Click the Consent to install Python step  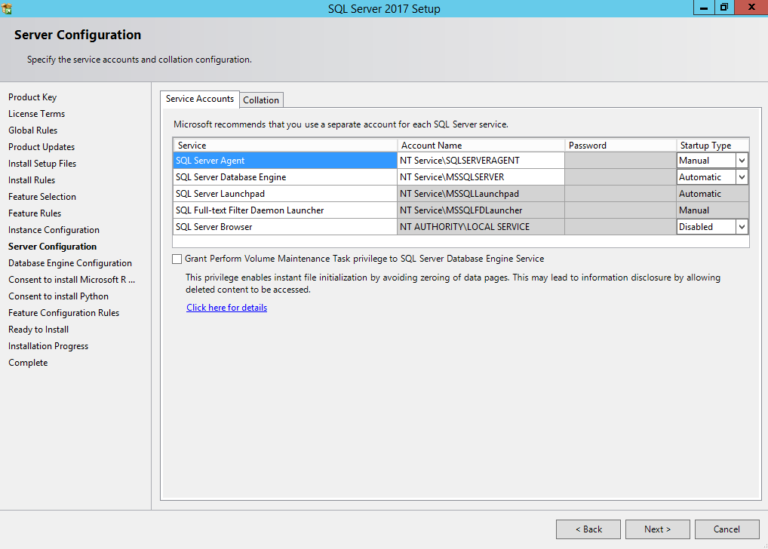pyautogui.click(x=58, y=296)
